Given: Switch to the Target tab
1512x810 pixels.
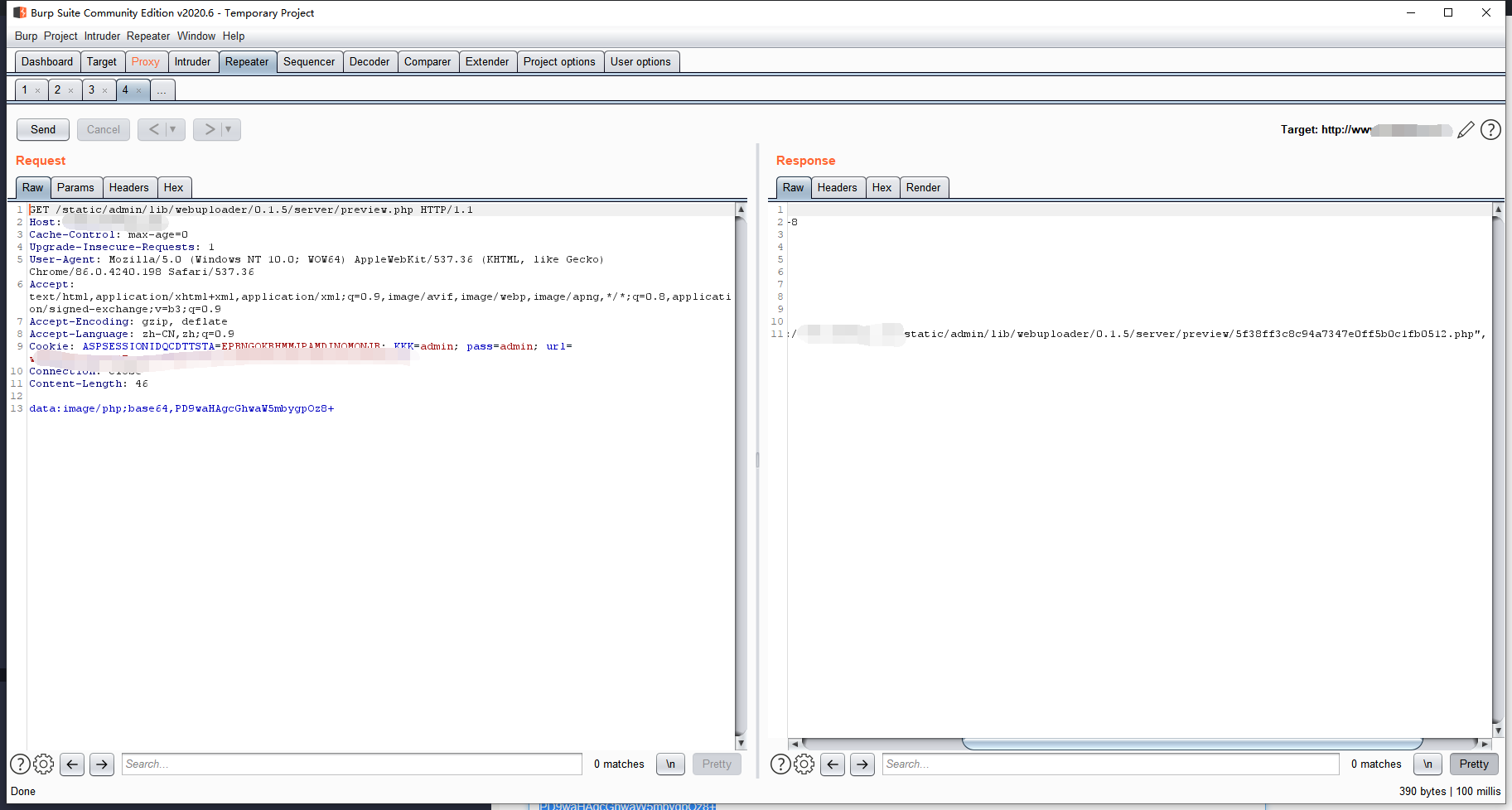Looking at the screenshot, I should point(102,62).
